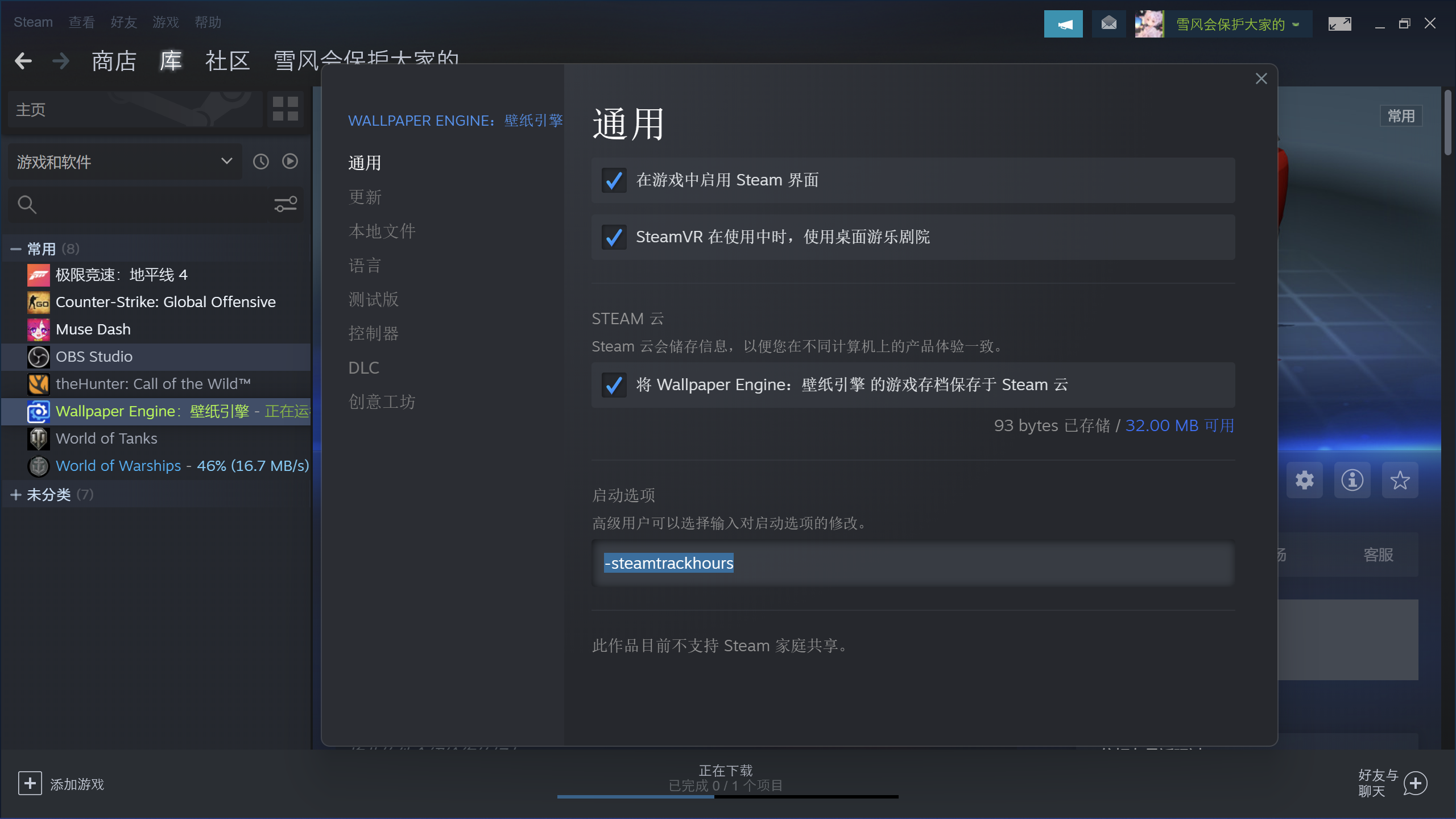Click the 添加游戏 button

point(63,784)
